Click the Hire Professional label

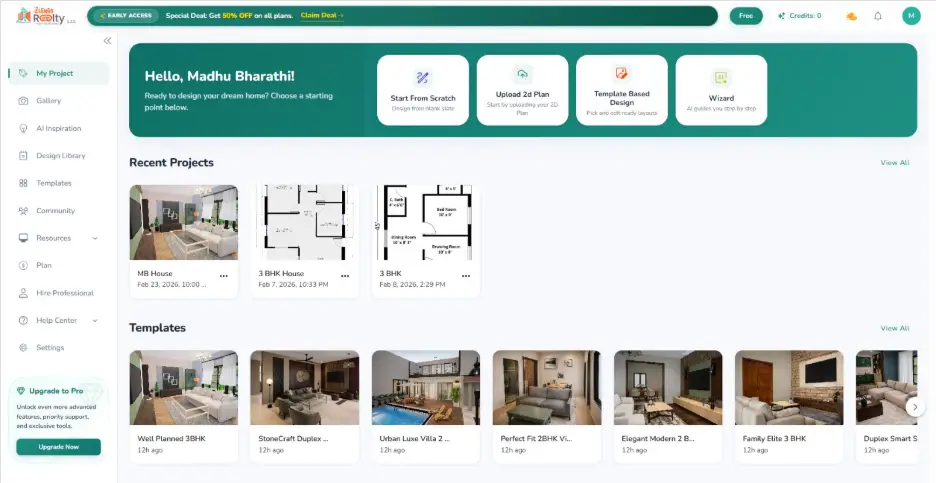point(64,293)
